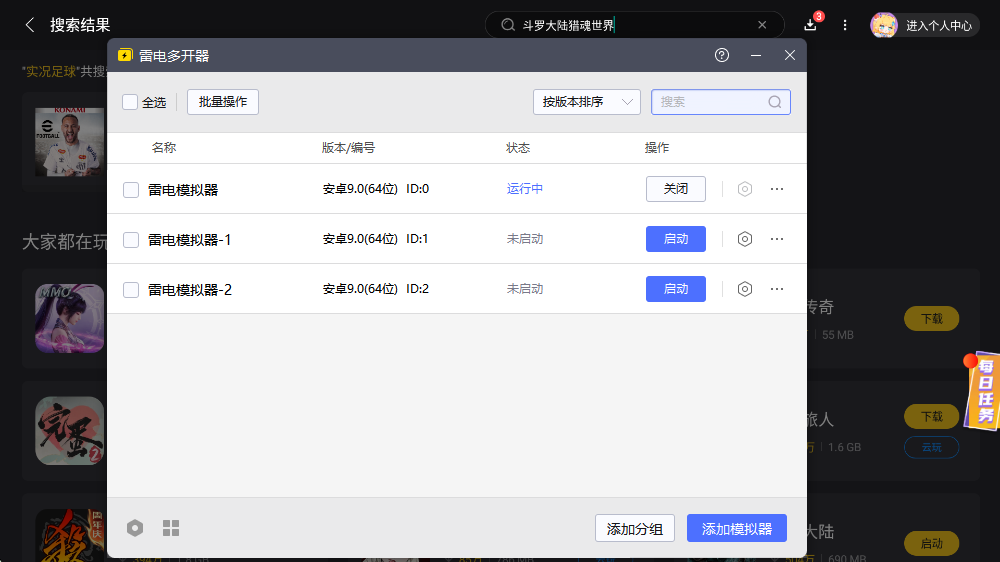The image size is (1000, 562).
Task: Click the 名称 column header
Action: [x=163, y=148]
